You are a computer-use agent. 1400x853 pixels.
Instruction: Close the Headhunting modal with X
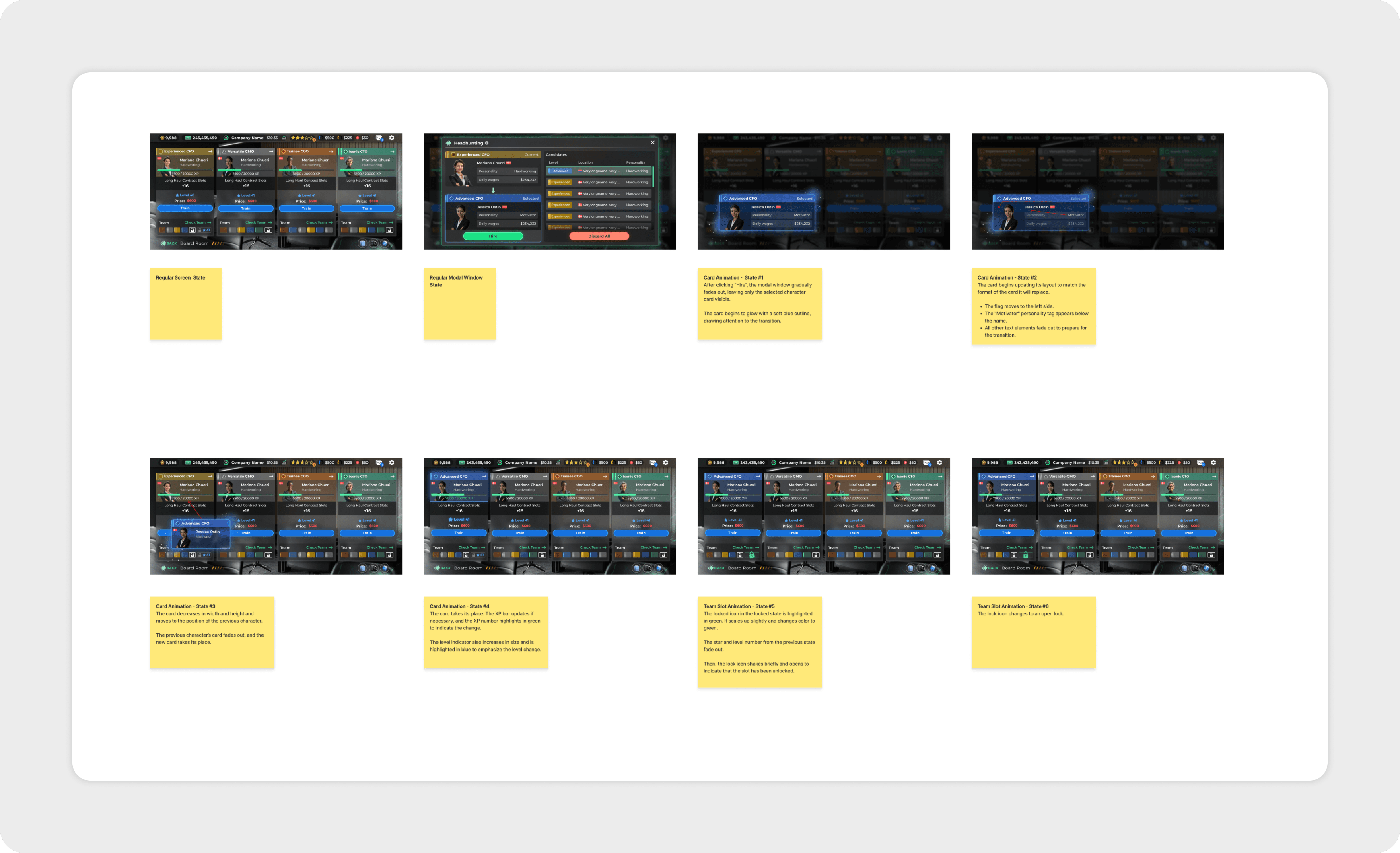[x=652, y=142]
